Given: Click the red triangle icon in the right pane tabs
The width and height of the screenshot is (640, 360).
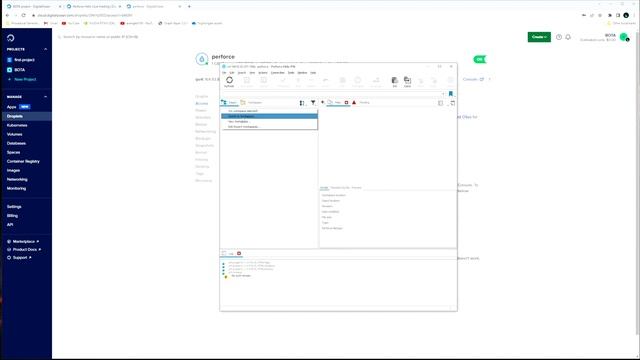Looking at the screenshot, I should tap(354, 102).
